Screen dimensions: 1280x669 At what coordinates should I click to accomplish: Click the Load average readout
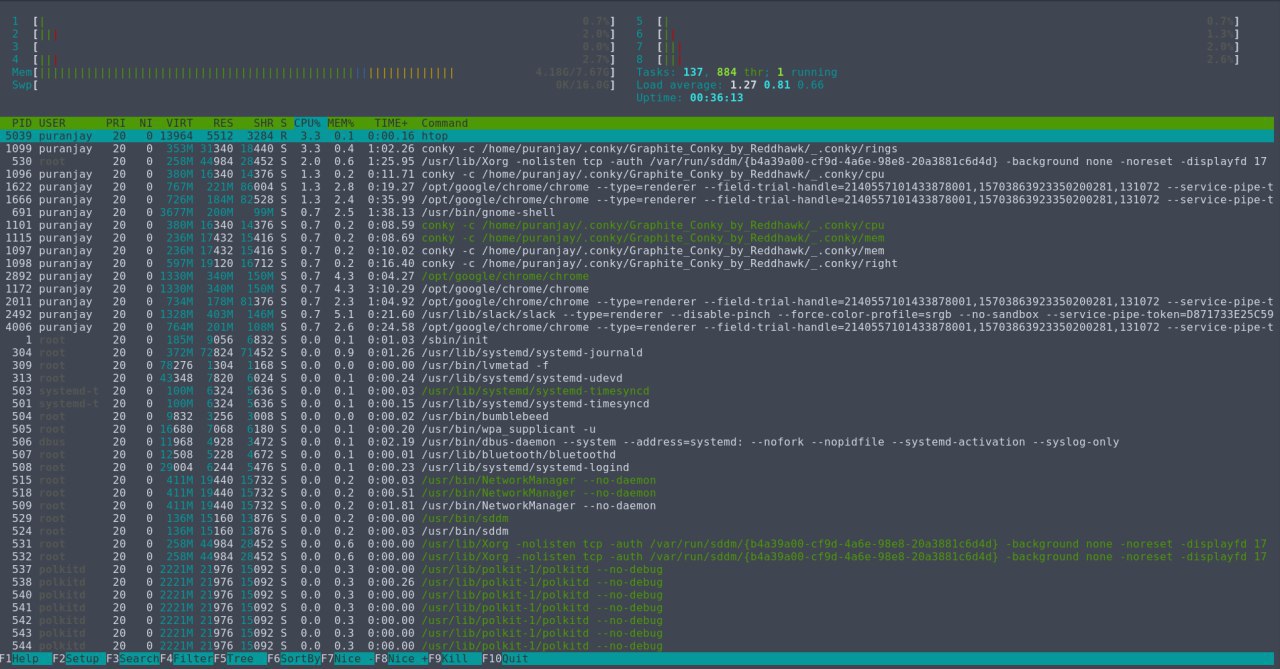(730, 86)
